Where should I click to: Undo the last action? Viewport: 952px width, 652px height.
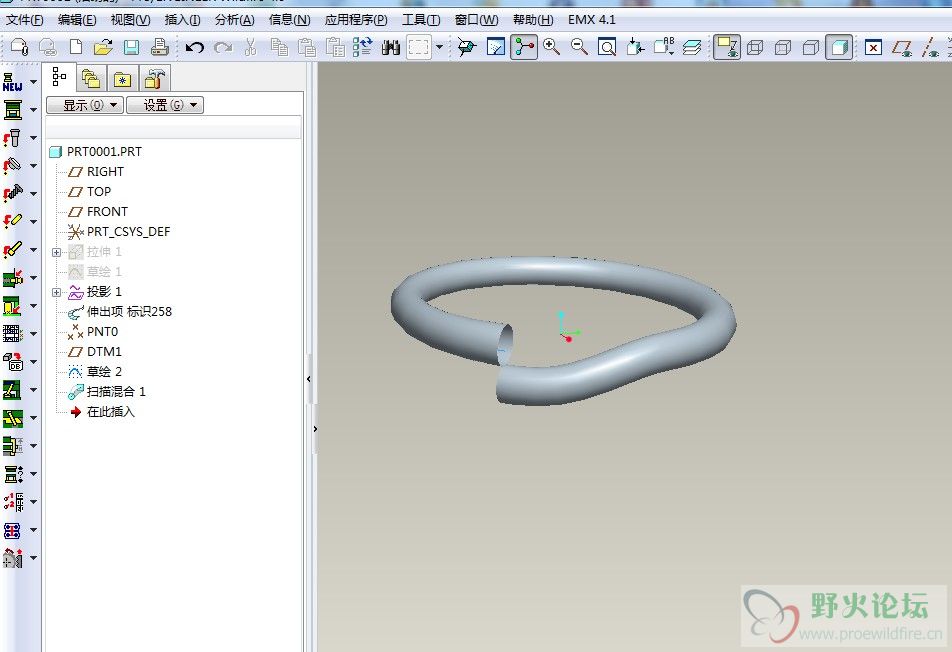point(194,47)
